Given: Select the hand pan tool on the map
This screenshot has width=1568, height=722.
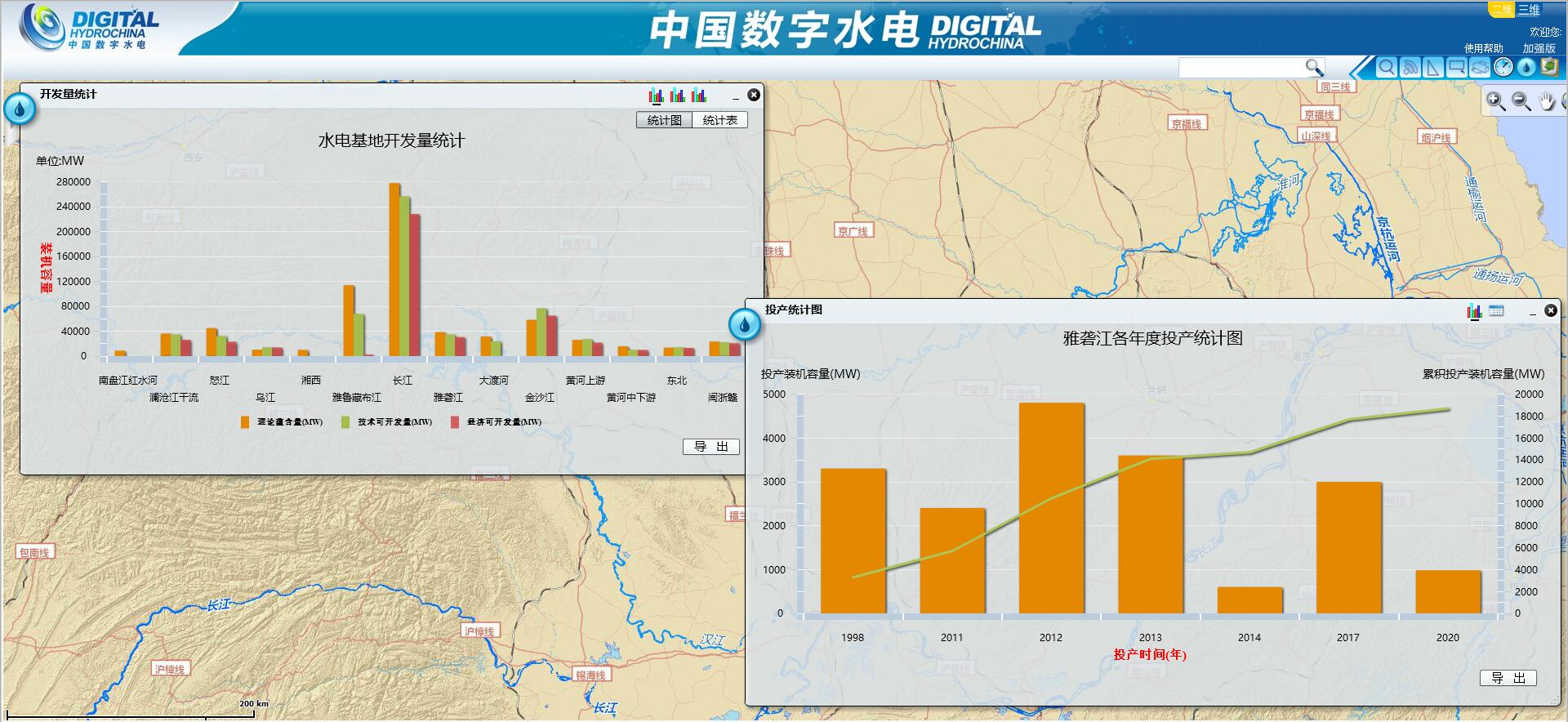Looking at the screenshot, I should 1547,101.
